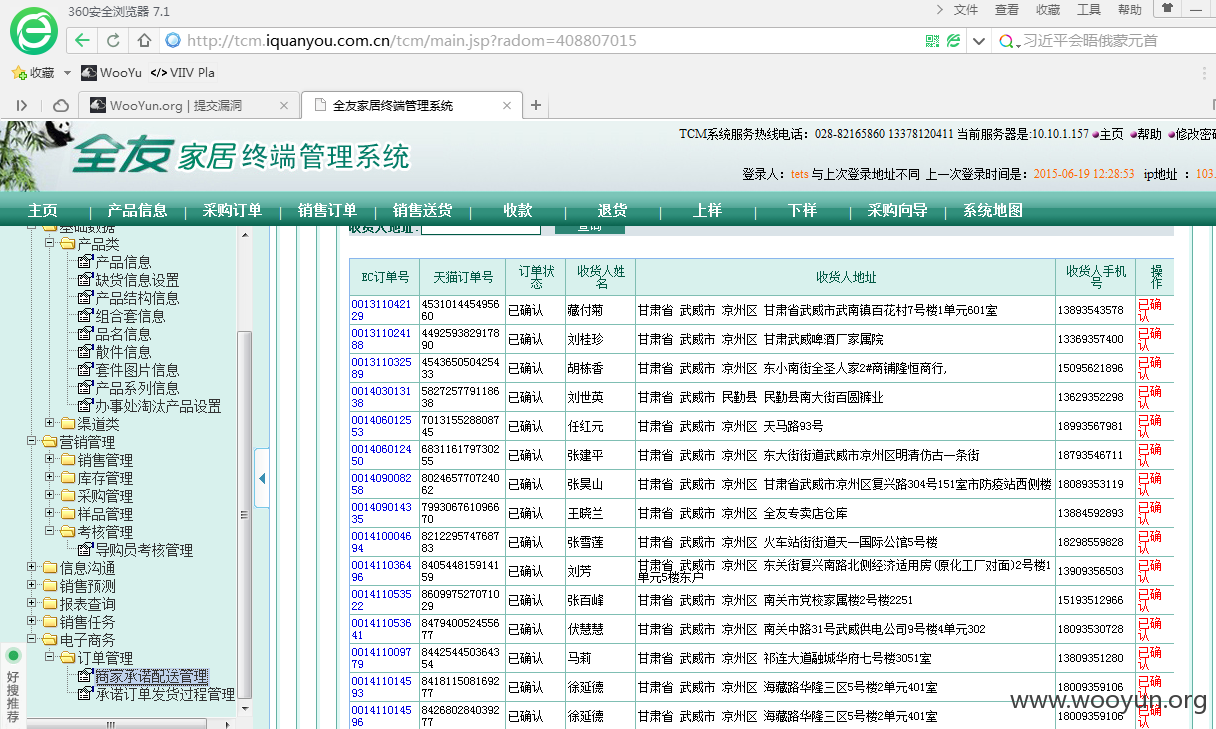Expand the 信息沟通 folder
Screen dimensions: 1216x729
32,568
